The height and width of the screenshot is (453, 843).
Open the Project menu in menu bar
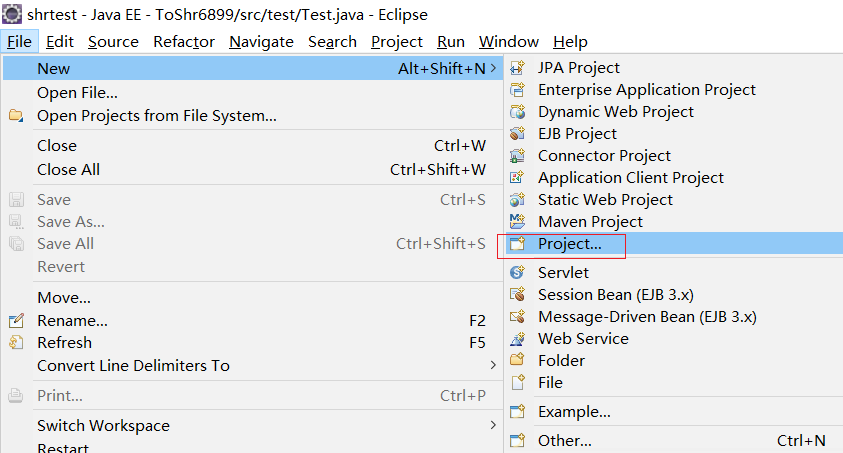tap(397, 41)
